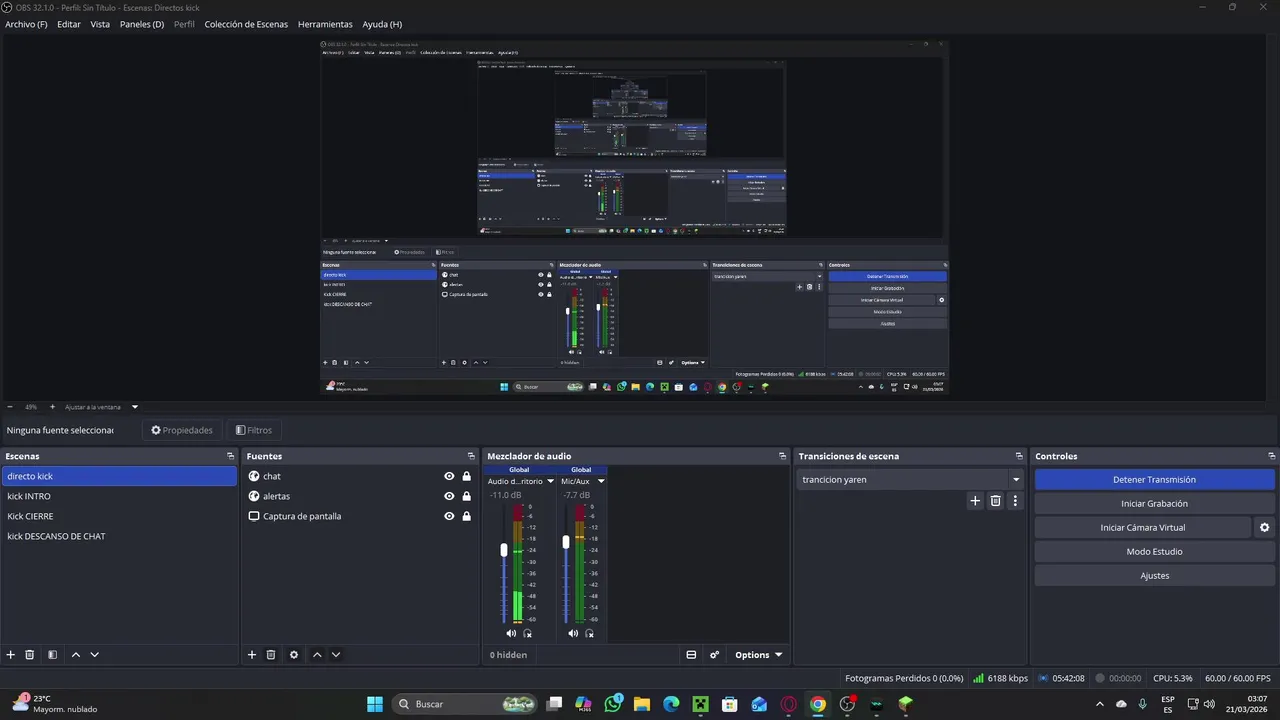1280x720 pixels.
Task: Remove selected scene with trash icon
Action: tap(30, 655)
